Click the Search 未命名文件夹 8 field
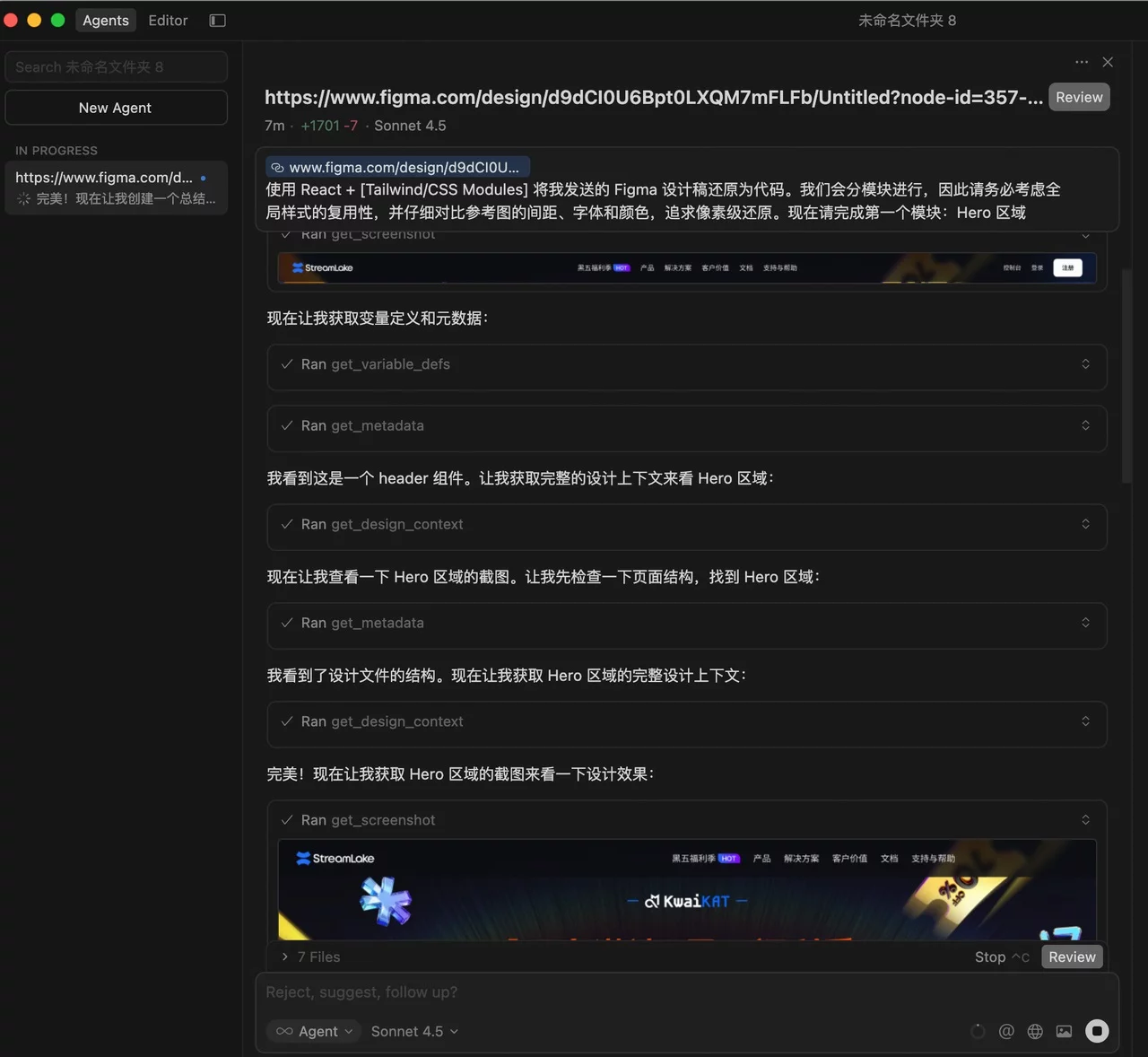The image size is (1148, 1057). coord(116,66)
